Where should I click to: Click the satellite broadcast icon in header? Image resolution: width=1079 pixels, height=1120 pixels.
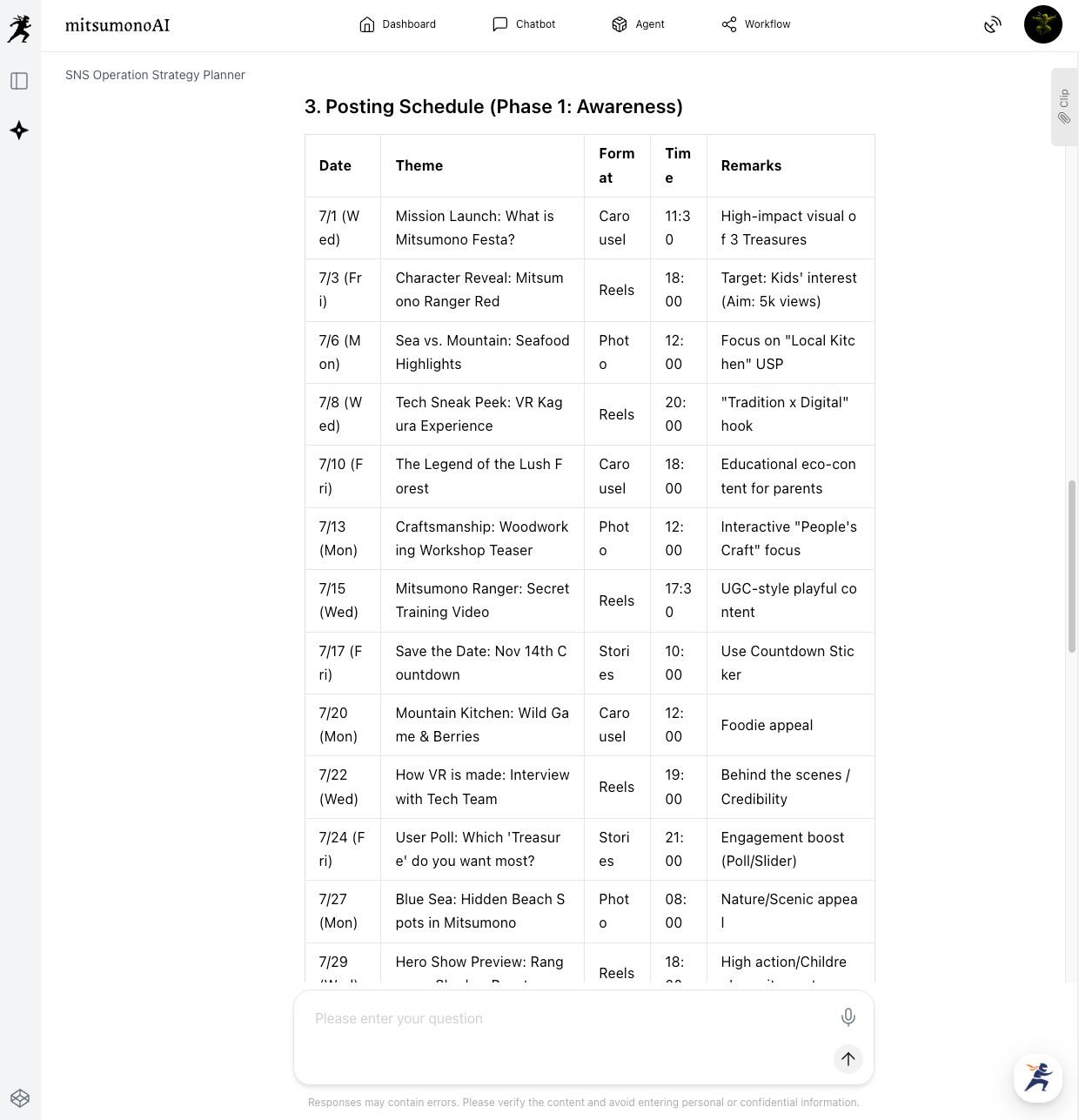[993, 24]
